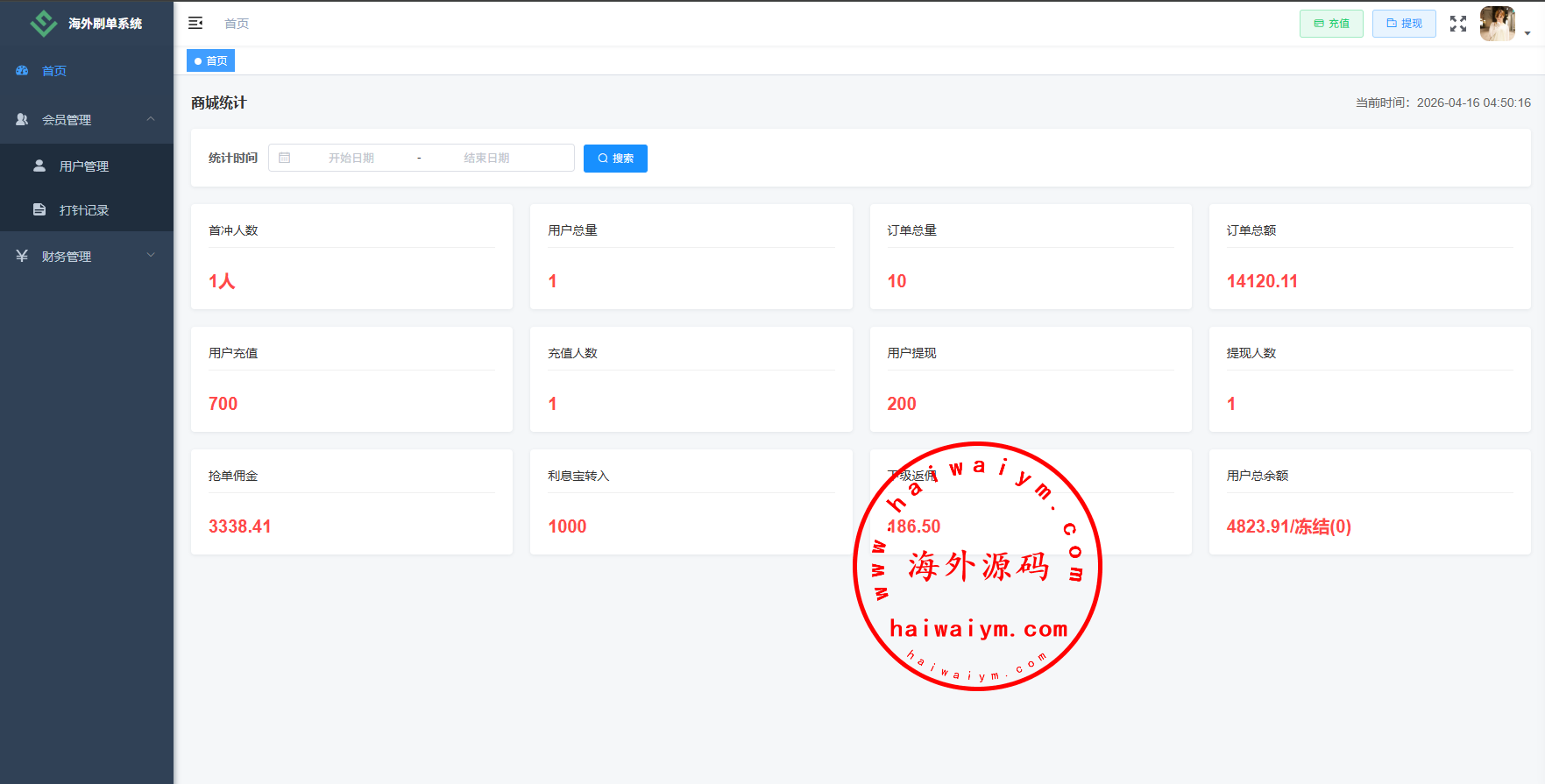Expand the 财务管理 menu arrow

pos(151,256)
